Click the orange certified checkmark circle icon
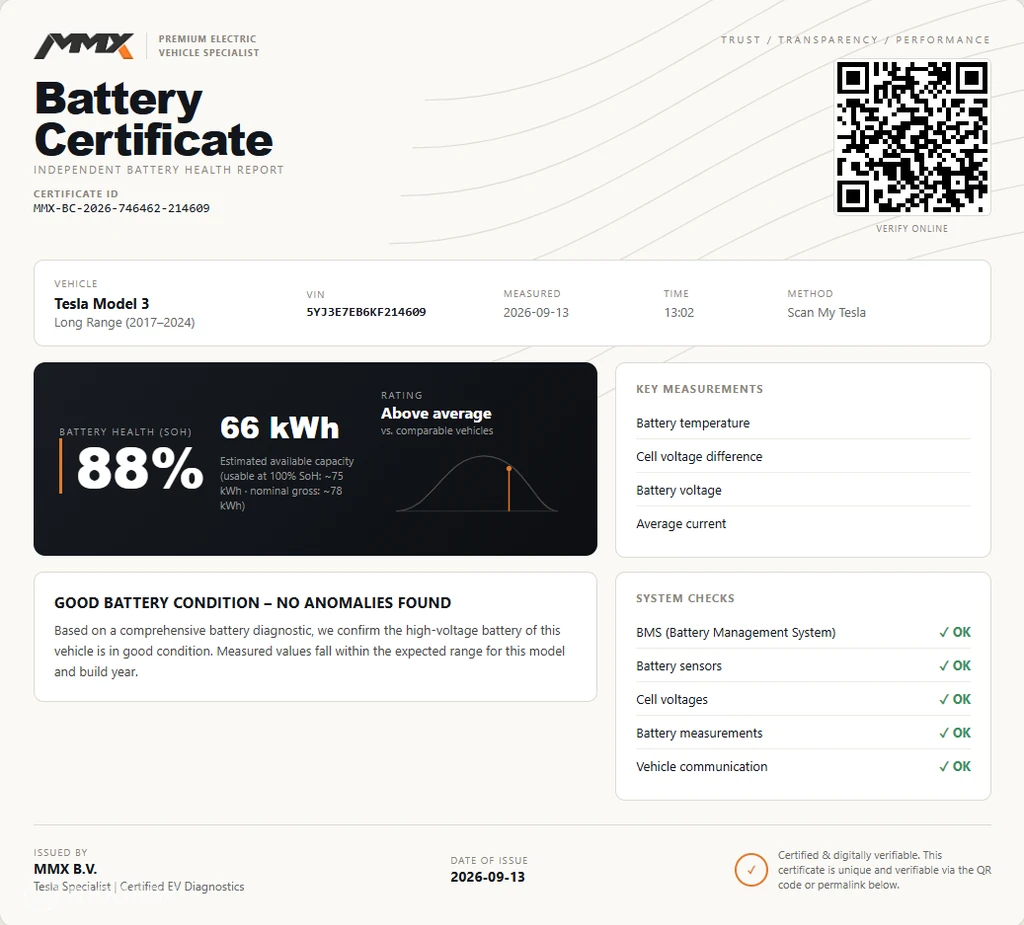 click(x=751, y=870)
